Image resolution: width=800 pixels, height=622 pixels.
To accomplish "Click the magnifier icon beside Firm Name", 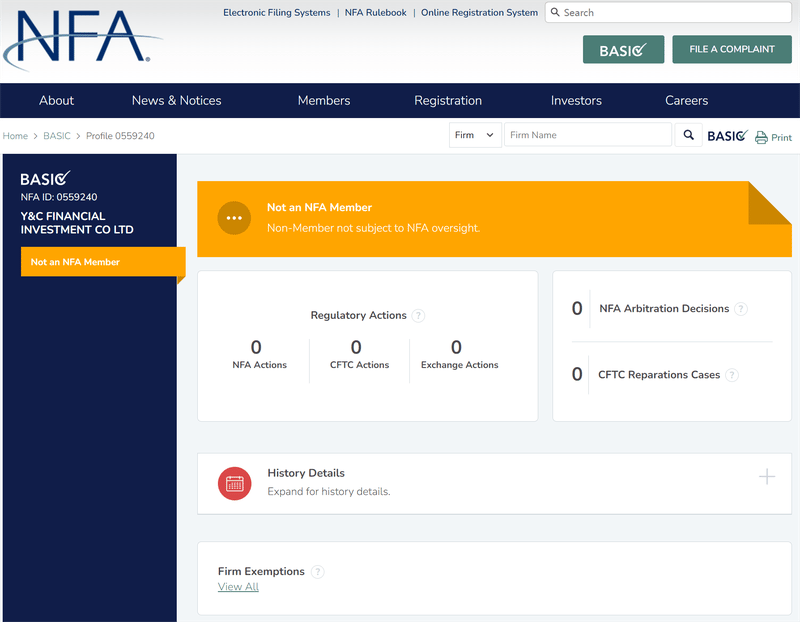I will 688,134.
